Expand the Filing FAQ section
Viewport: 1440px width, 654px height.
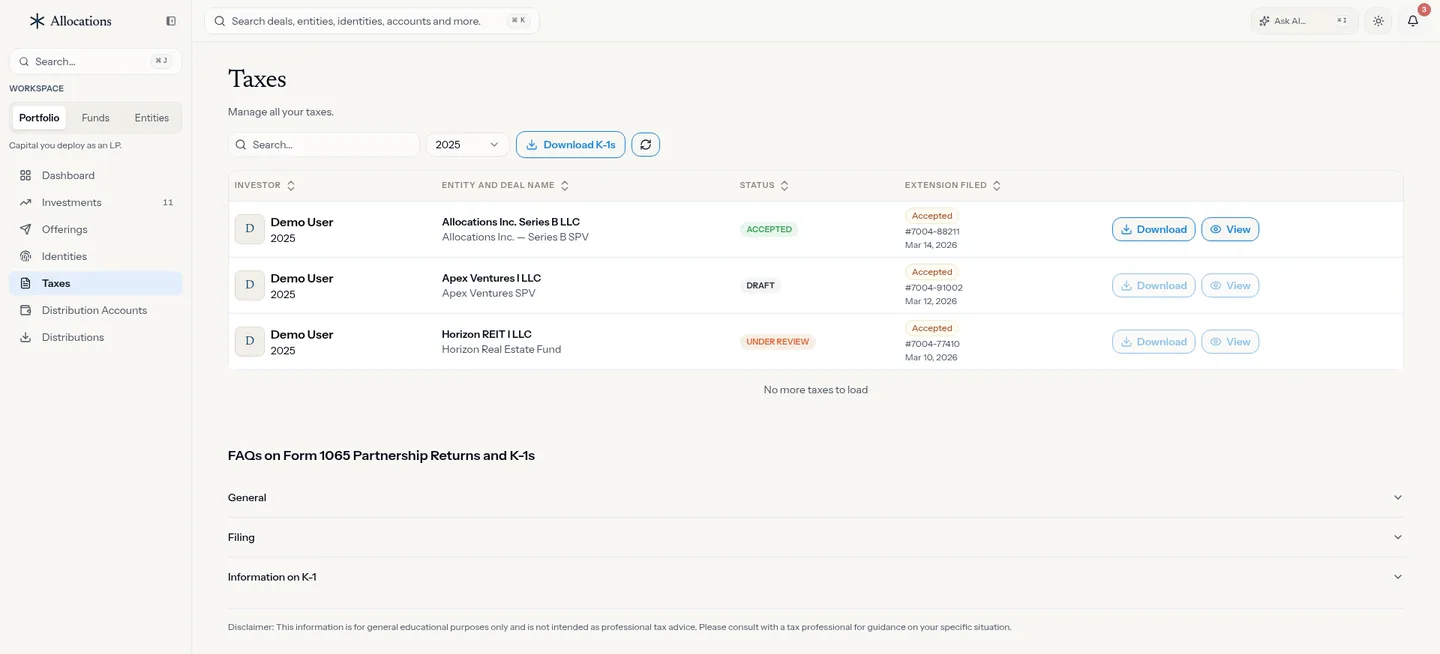point(816,537)
